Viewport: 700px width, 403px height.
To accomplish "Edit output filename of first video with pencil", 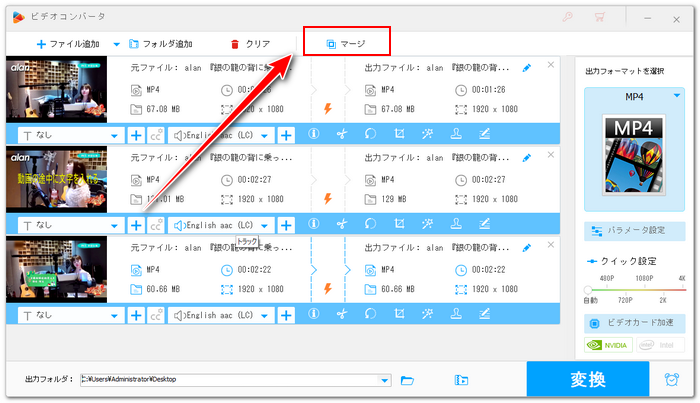I will tap(527, 68).
